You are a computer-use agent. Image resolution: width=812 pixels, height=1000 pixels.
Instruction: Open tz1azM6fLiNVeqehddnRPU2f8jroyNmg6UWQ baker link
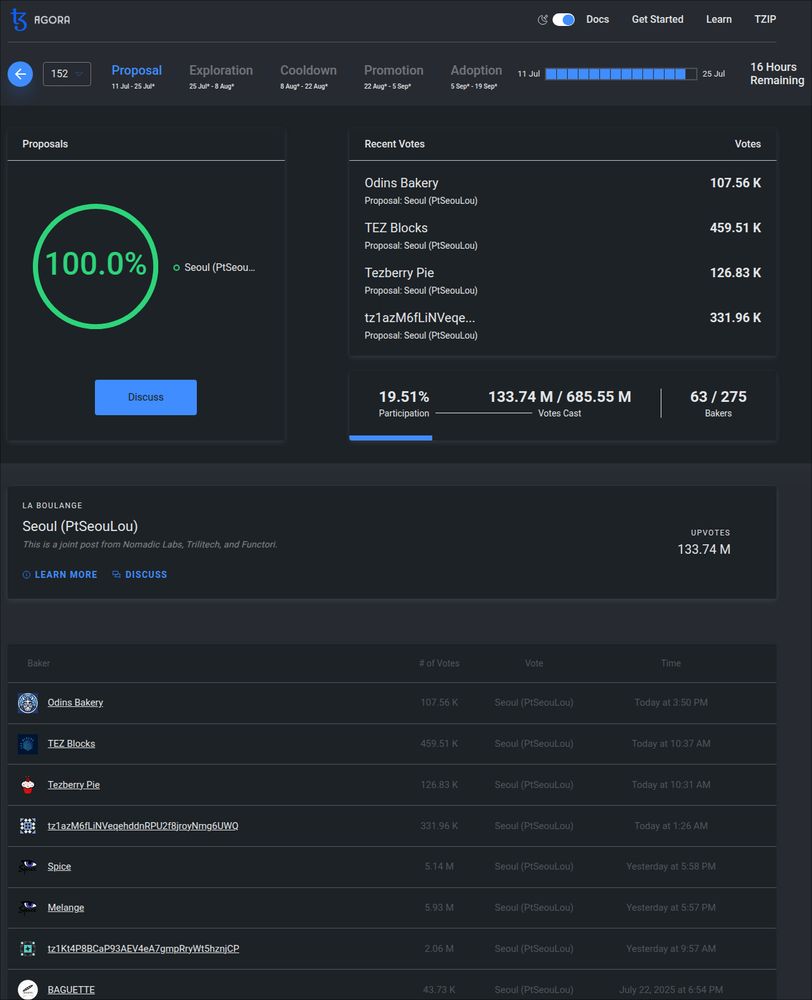143,826
